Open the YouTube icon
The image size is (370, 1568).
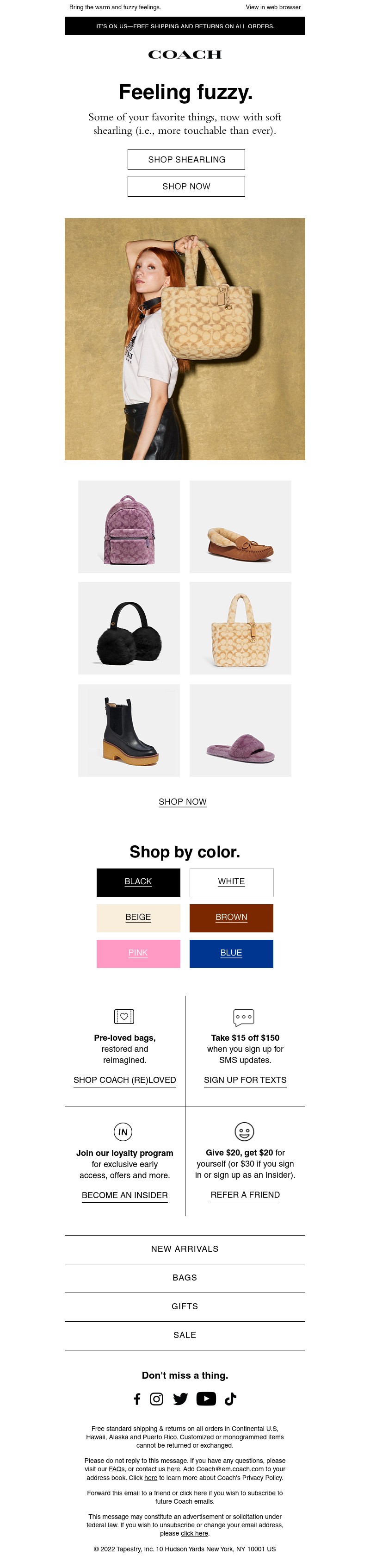point(206,1399)
